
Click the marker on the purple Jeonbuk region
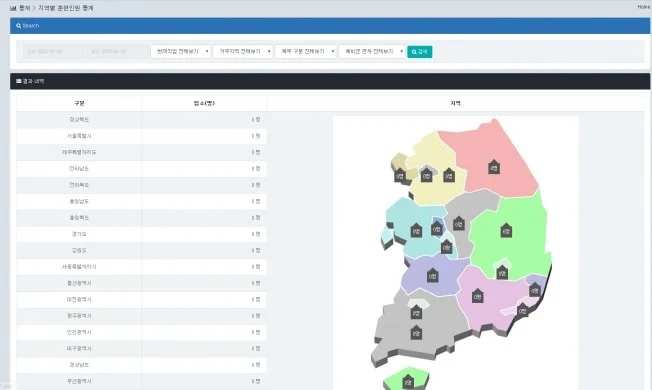tap(432, 275)
